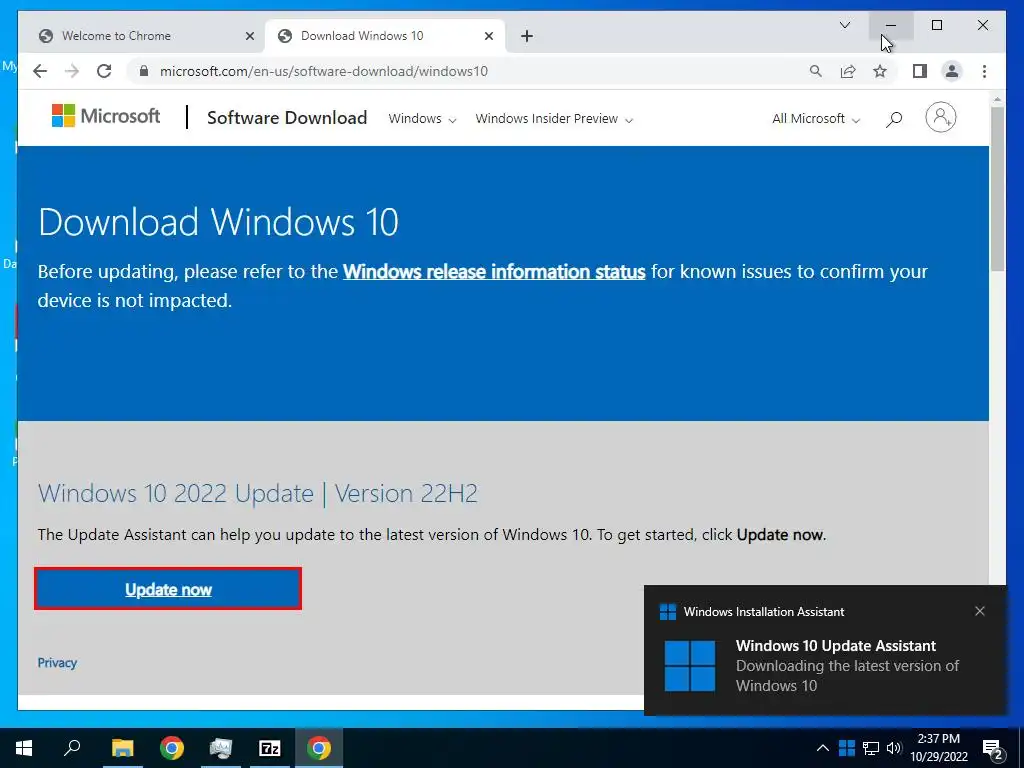Open Windows release information status link

494,271
